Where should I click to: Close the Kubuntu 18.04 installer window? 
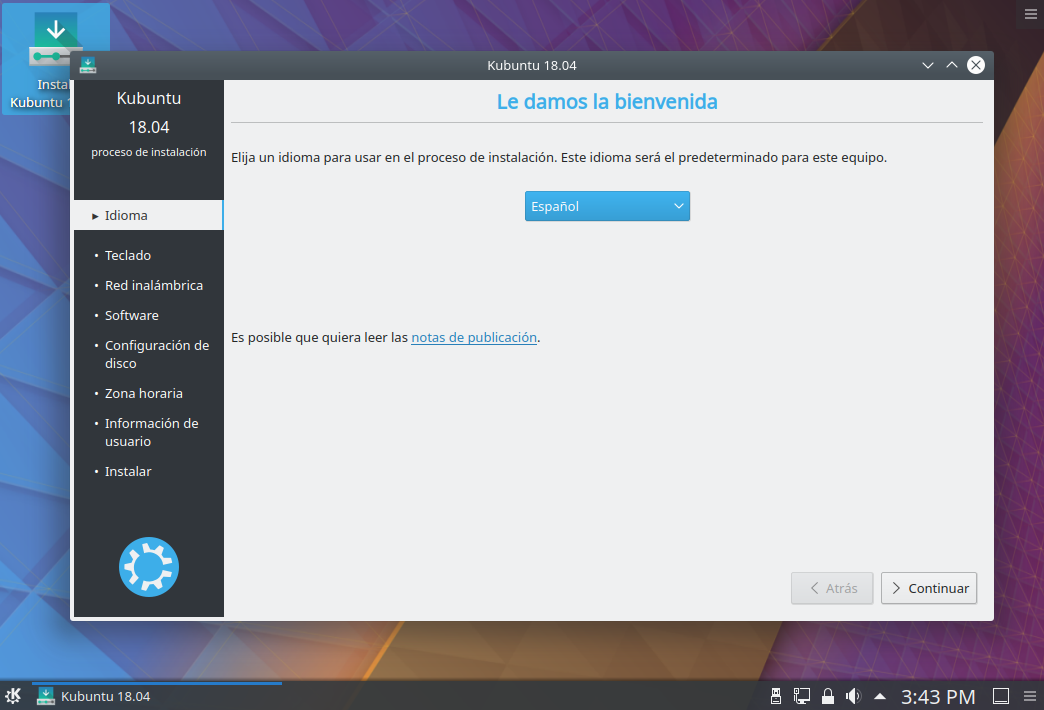(x=976, y=65)
